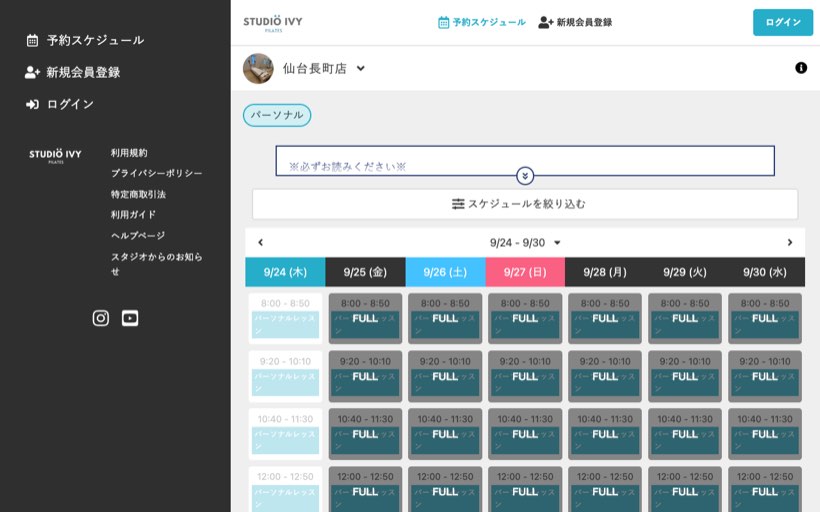Click the blue ログイン button
Screen dimensions: 820x512
tap(783, 22)
